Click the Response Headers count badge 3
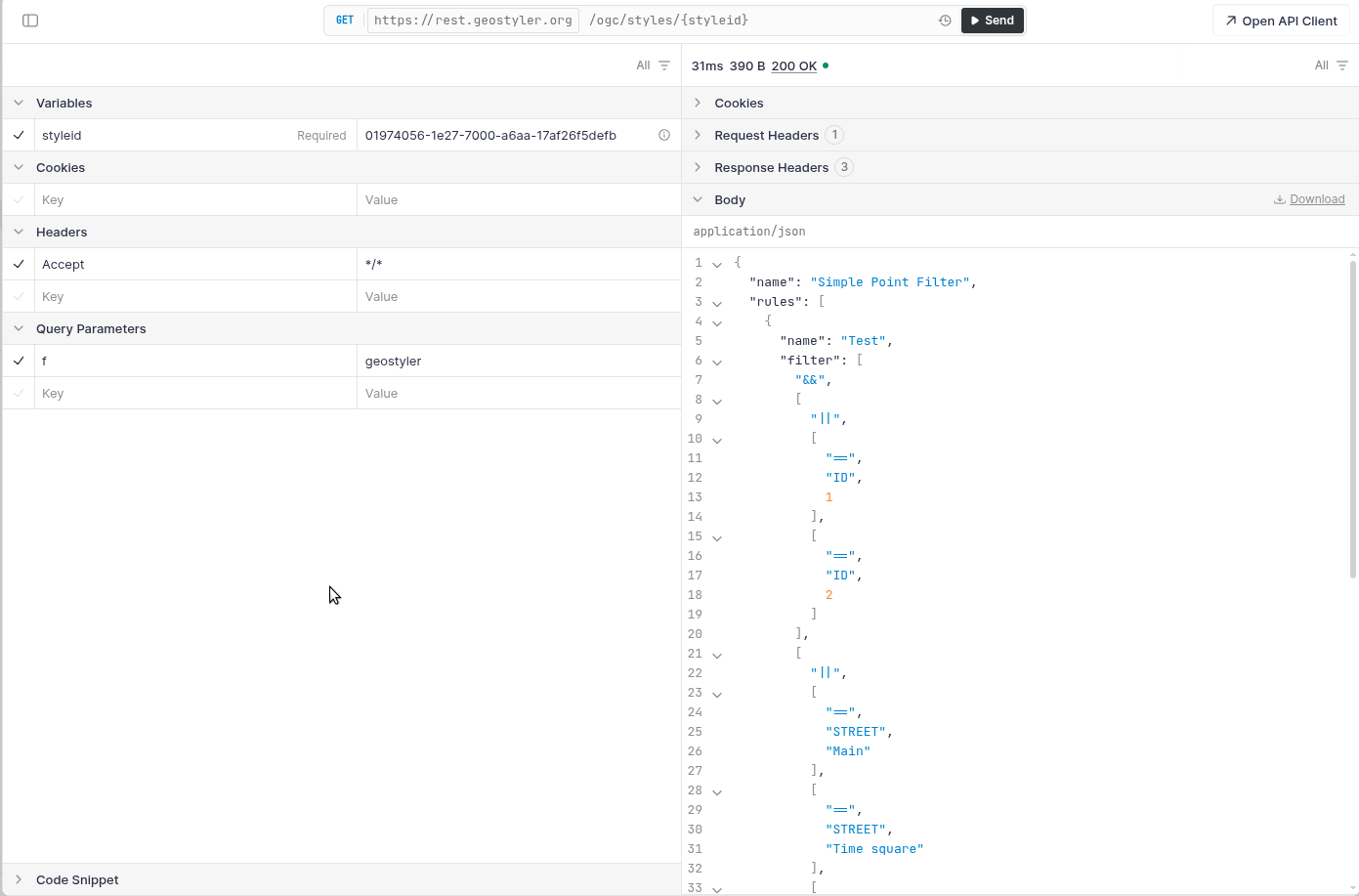The image size is (1359, 896). tap(844, 167)
